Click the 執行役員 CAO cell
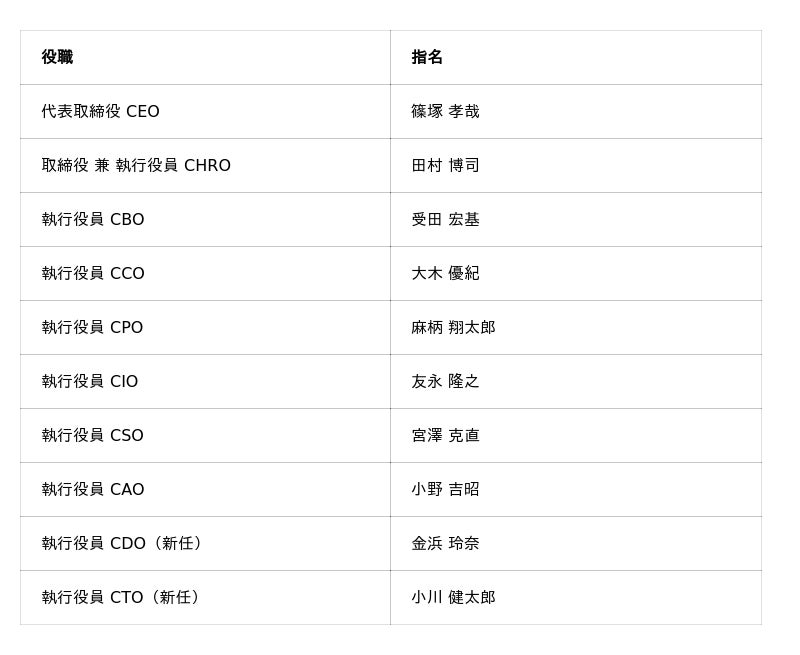Screen dimensions: 800x655 point(93,489)
